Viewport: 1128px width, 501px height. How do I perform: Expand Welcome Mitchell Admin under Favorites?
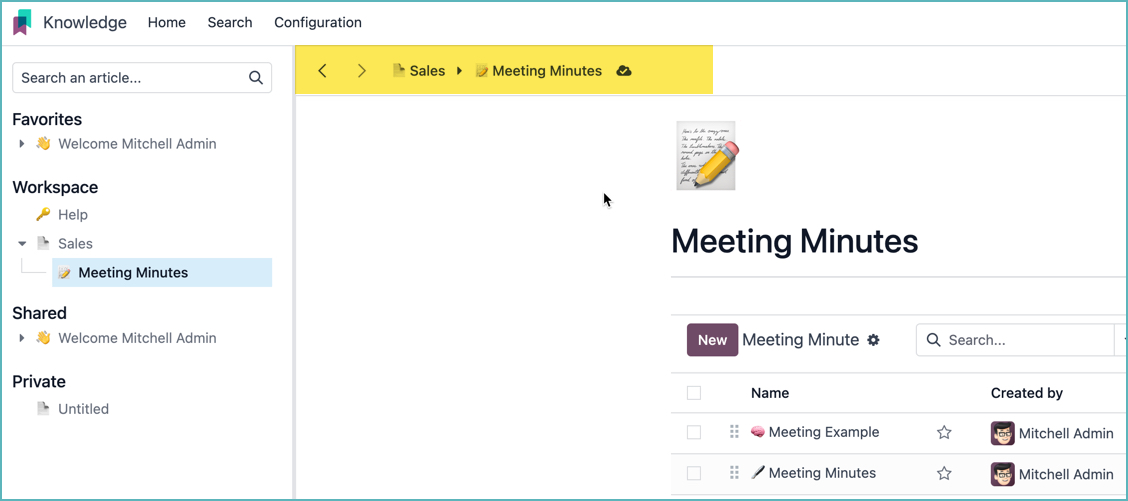pyautogui.click(x=22, y=144)
